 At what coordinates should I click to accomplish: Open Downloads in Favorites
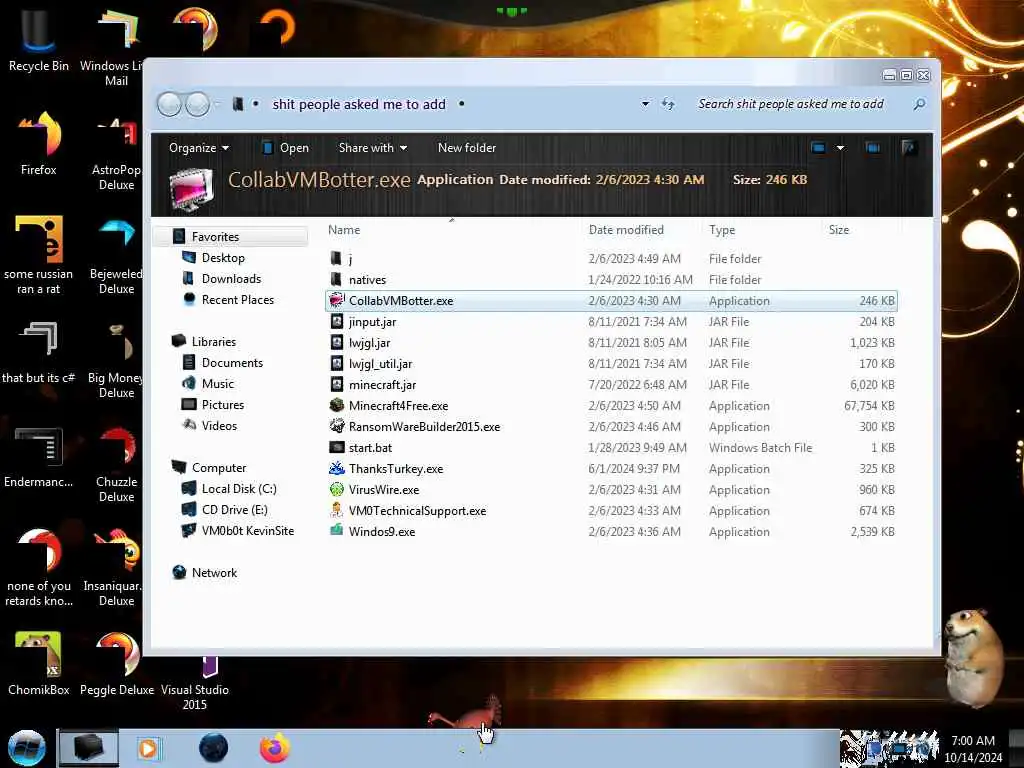click(x=231, y=278)
